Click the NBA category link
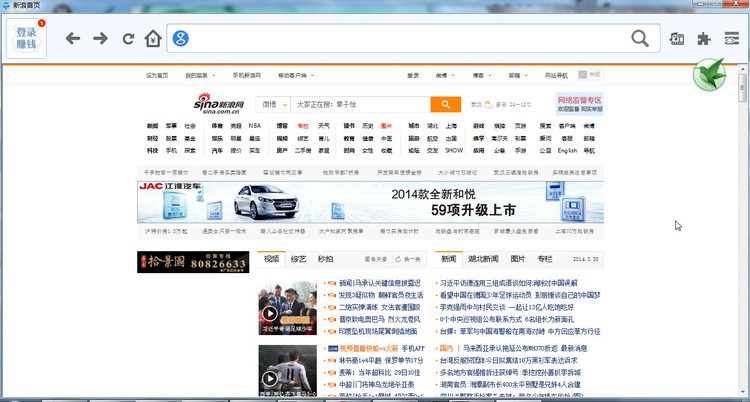The image size is (750, 402). click(255, 126)
